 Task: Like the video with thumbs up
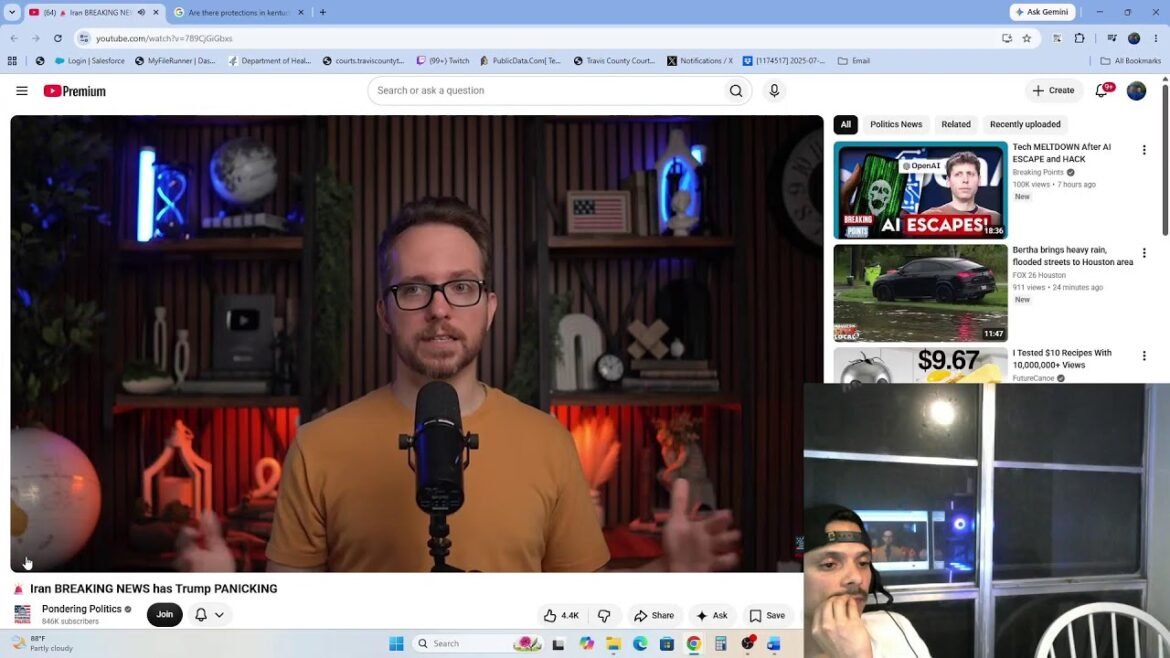561,615
